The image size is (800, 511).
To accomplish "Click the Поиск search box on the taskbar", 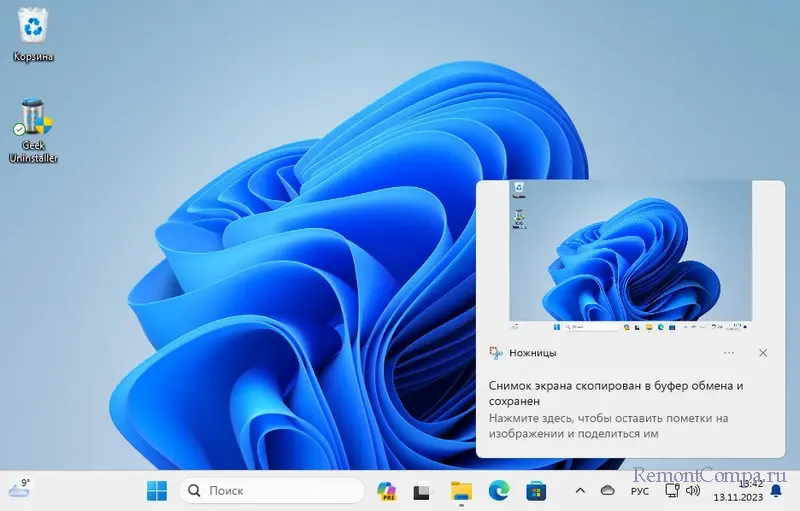I will coord(272,491).
